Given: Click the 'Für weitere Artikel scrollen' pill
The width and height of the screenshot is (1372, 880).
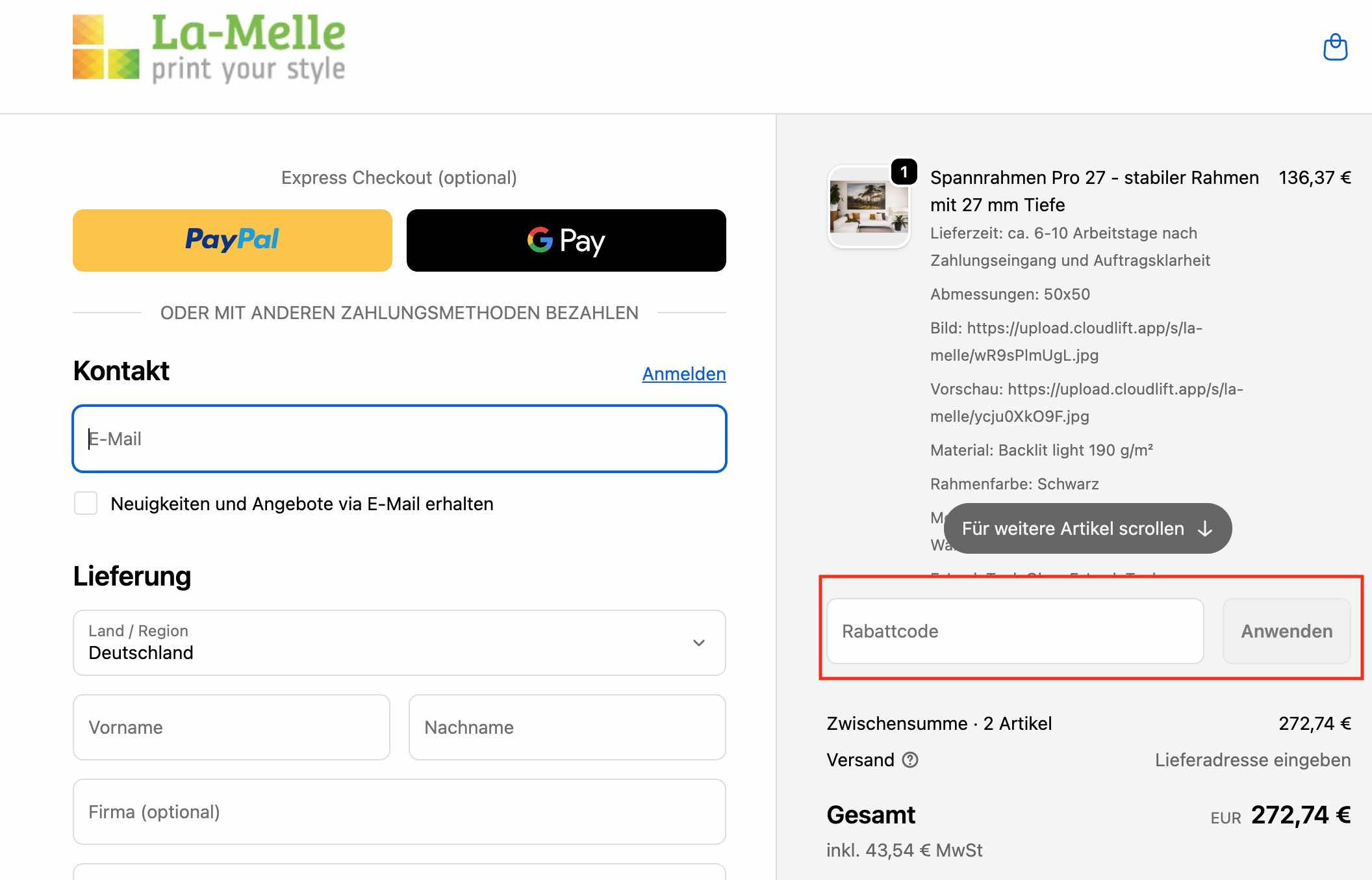Looking at the screenshot, I should [x=1088, y=528].
